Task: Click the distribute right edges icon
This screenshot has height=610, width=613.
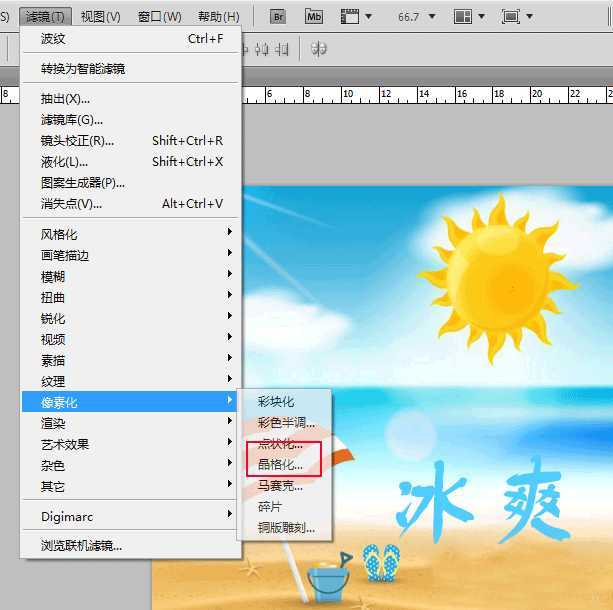Action: click(x=285, y=48)
